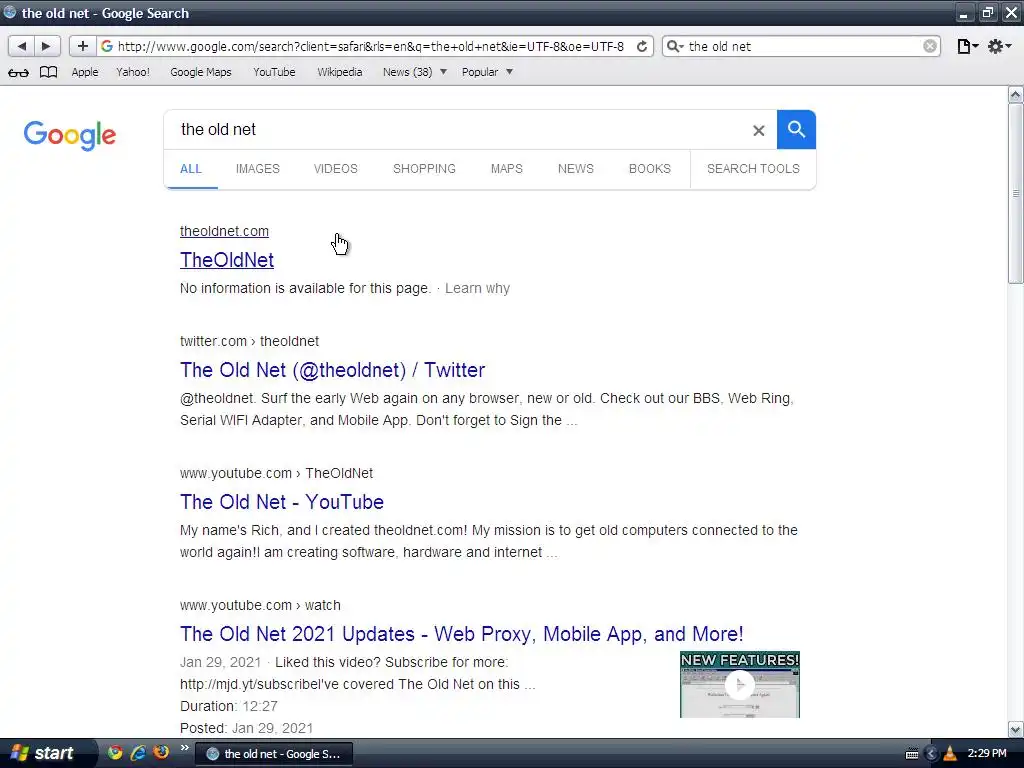Open the Apple bookmark
The width and height of the screenshot is (1024, 768).
pos(85,72)
